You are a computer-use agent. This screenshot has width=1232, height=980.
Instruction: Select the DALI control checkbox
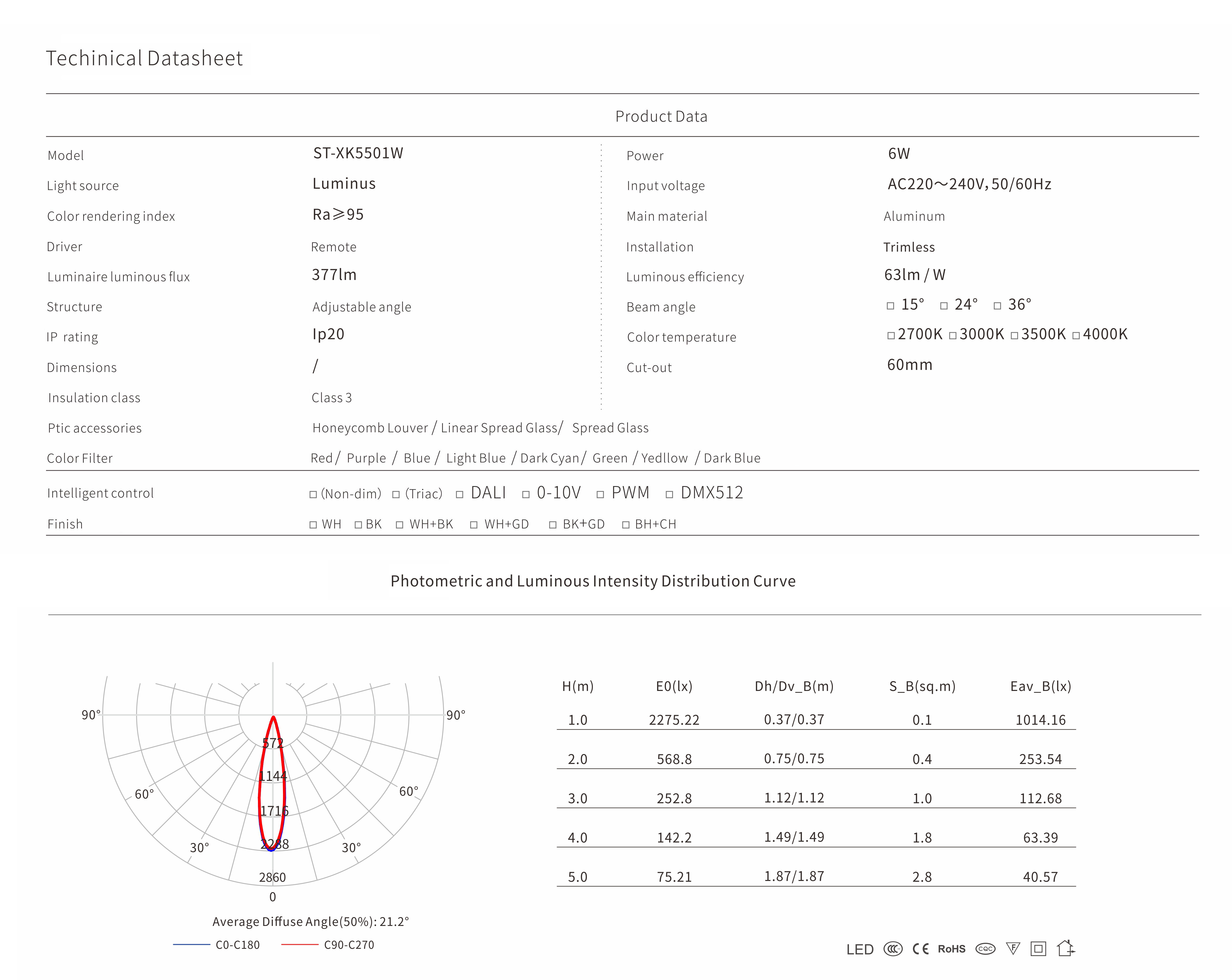pos(459,495)
